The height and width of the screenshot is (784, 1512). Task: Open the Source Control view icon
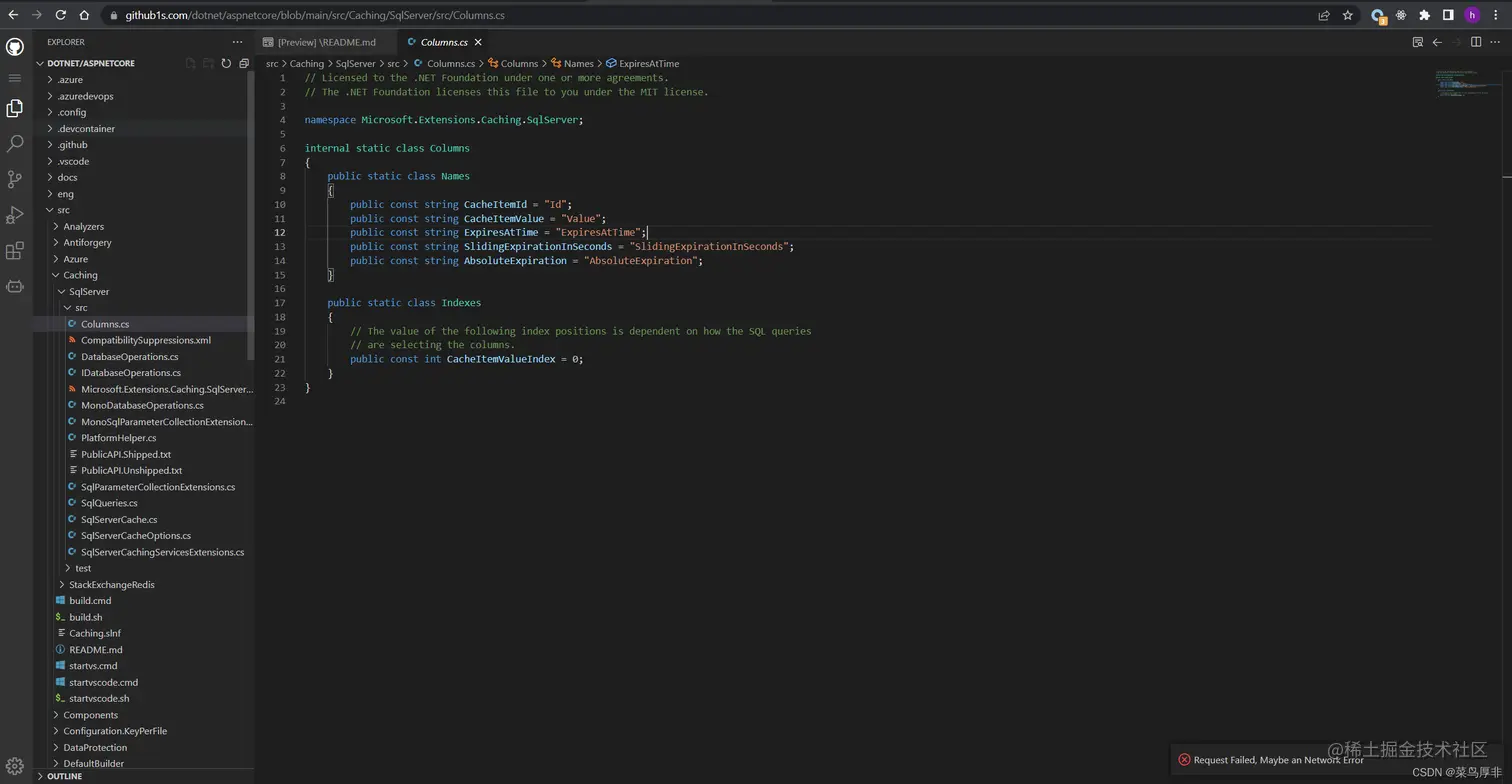point(14,180)
